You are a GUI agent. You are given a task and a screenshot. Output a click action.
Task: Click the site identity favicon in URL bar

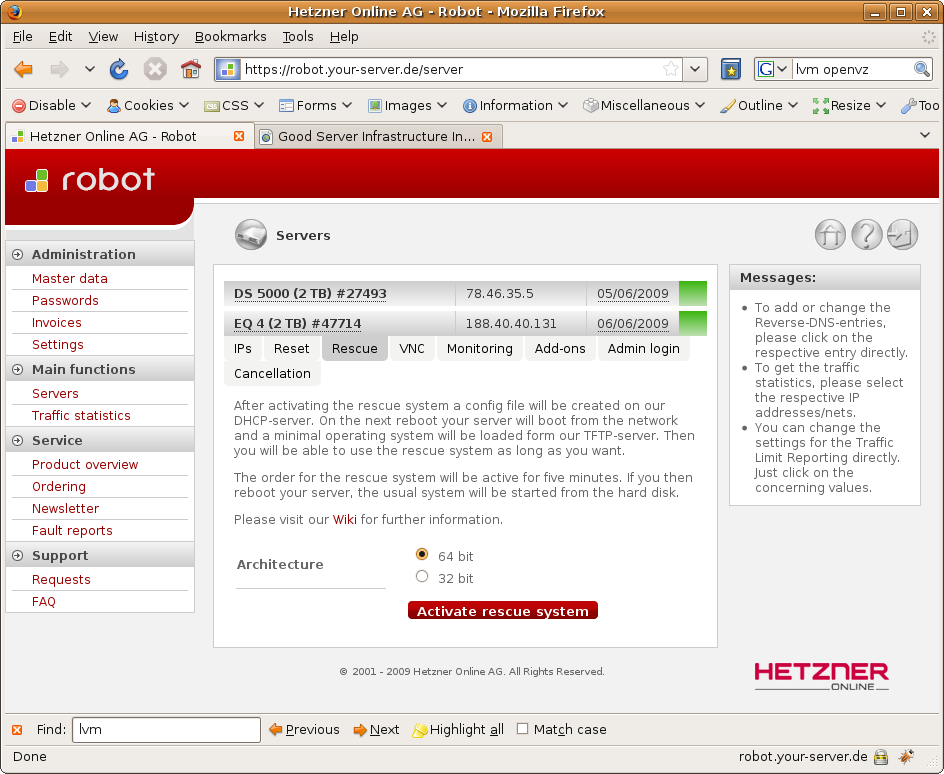point(228,69)
